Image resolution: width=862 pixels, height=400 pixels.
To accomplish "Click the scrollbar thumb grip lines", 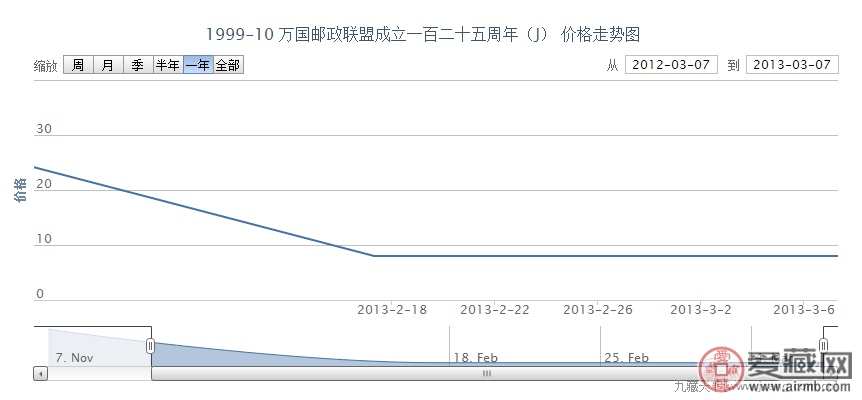I will (487, 373).
